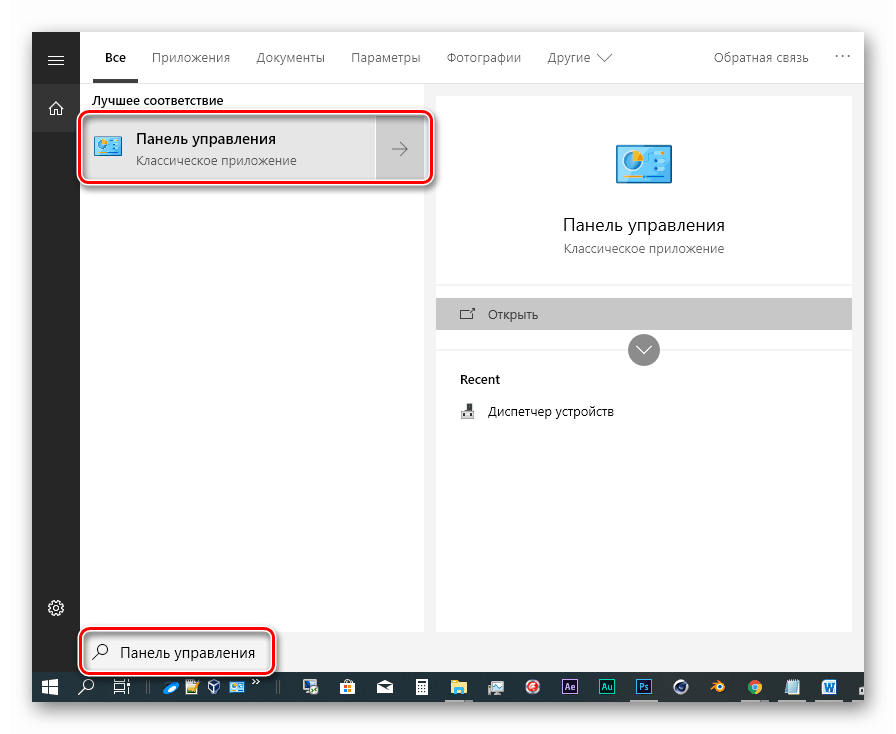The width and height of the screenshot is (896, 734).
Task: Open the hamburger menu in the sidebar
Action: click(56, 57)
